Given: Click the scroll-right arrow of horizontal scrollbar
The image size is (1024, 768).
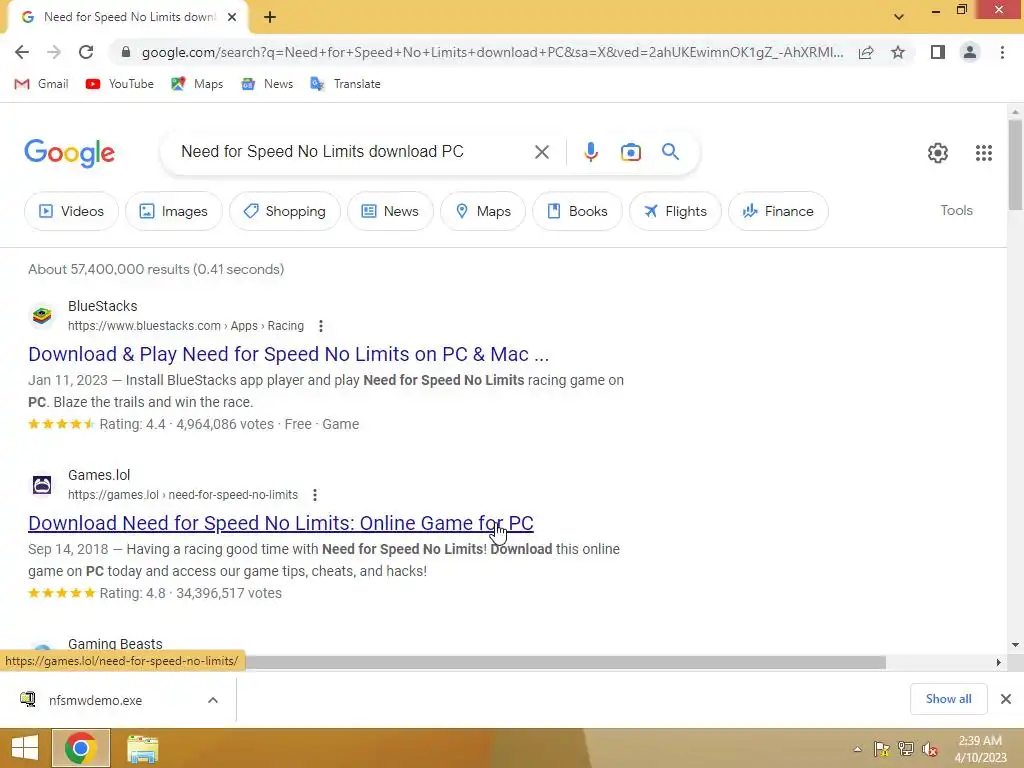Looking at the screenshot, I should click(998, 663).
